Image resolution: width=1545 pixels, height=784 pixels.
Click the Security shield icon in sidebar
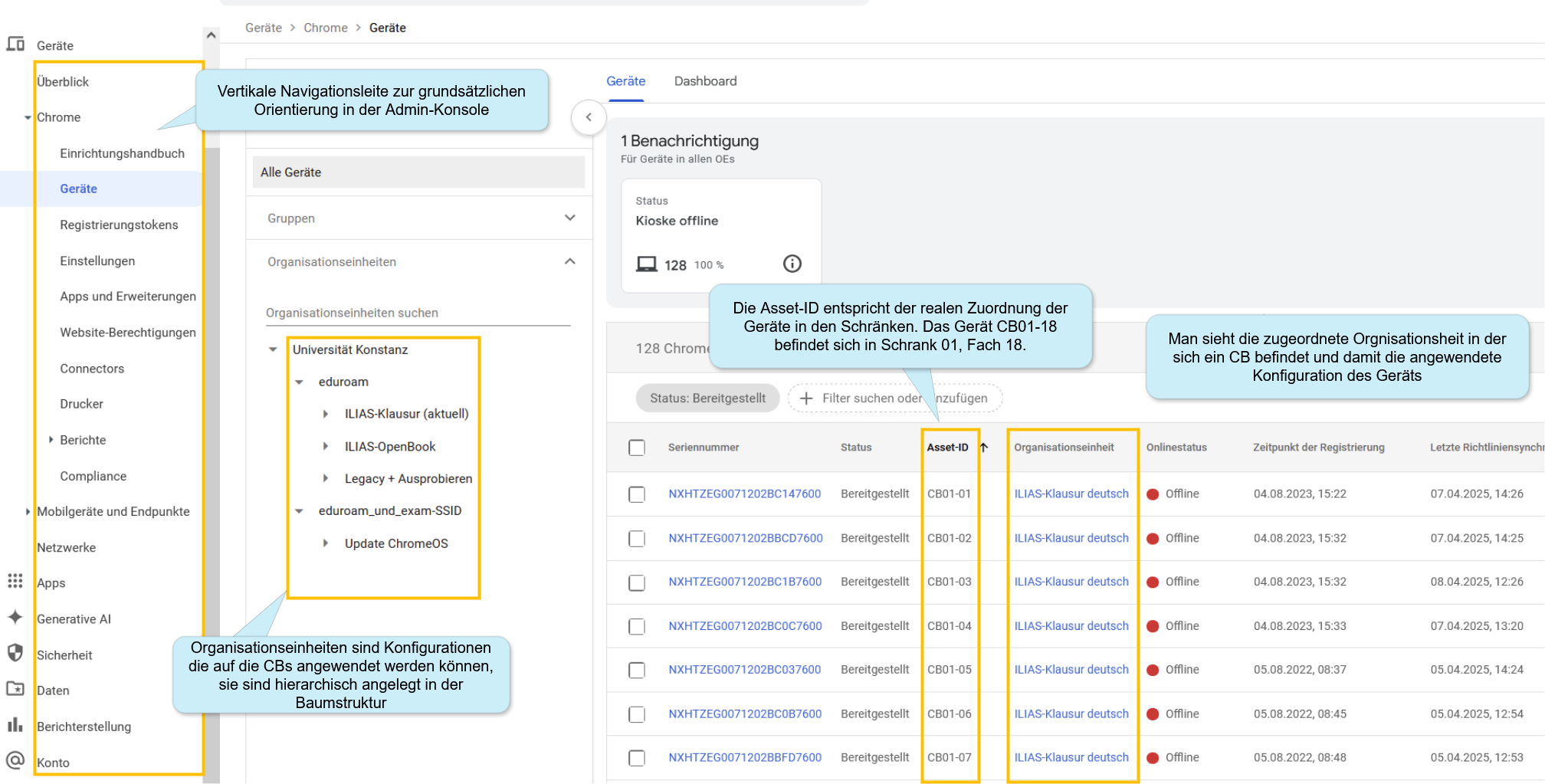click(x=15, y=653)
